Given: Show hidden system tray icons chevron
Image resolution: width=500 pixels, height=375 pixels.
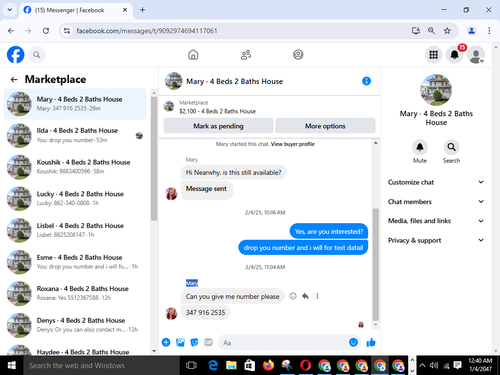Looking at the screenshot, I should pyautogui.click(x=422, y=365).
